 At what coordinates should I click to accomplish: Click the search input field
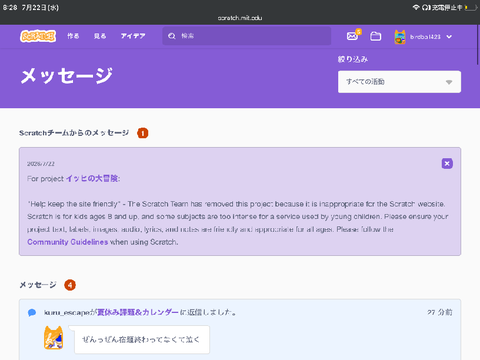click(x=247, y=36)
